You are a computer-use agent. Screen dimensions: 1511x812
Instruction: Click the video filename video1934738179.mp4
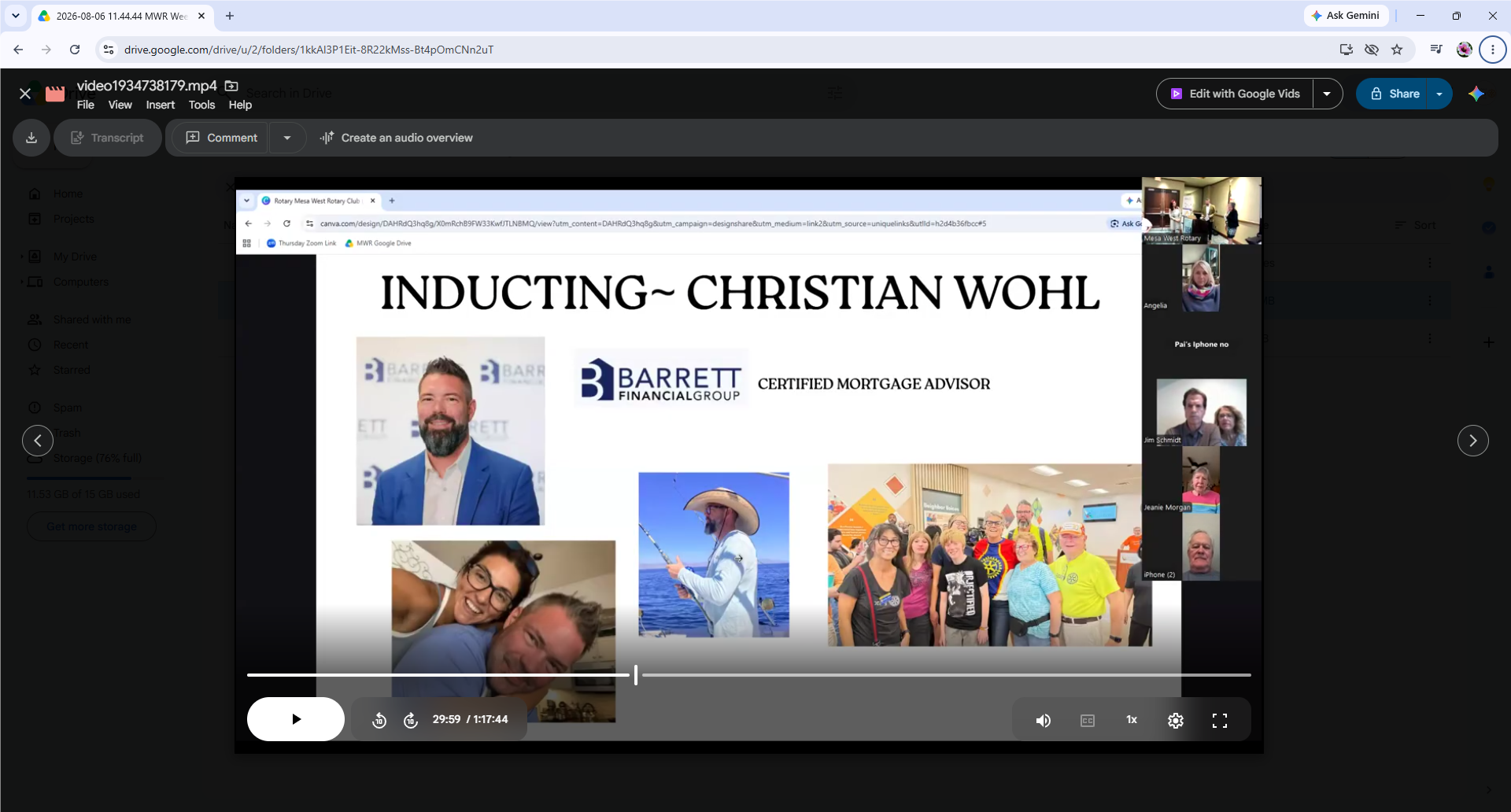[147, 86]
